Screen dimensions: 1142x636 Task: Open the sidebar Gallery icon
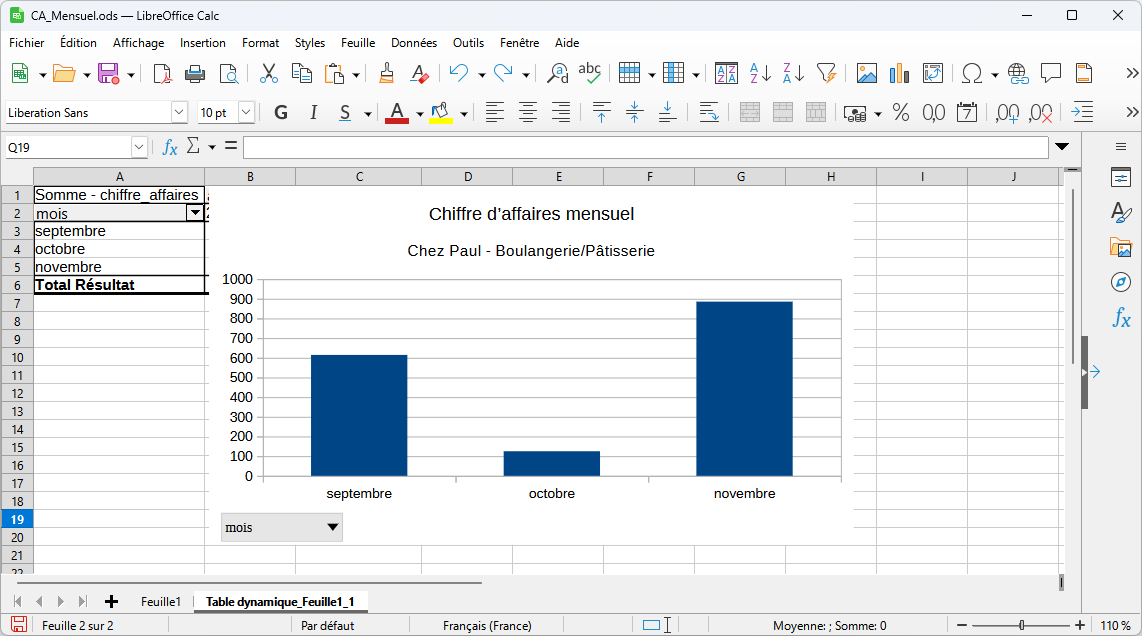point(1121,247)
